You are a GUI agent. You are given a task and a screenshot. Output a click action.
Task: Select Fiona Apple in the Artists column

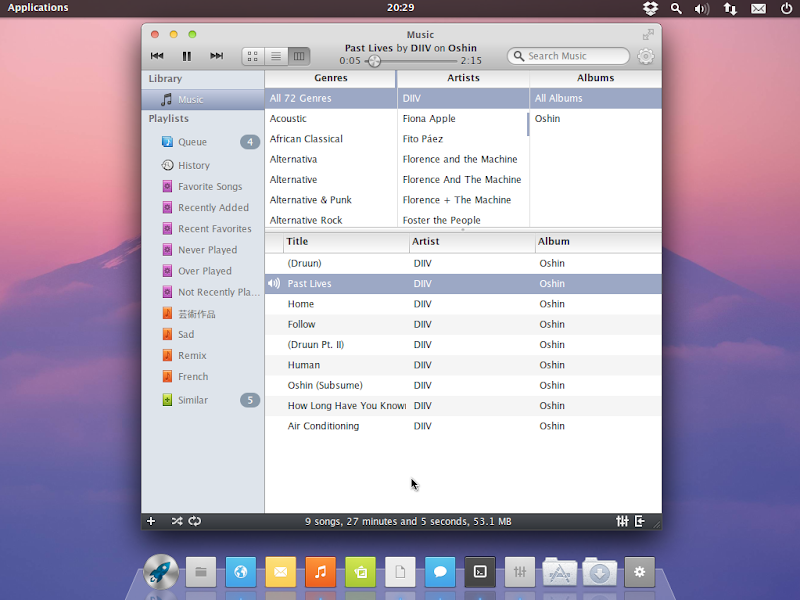click(x=429, y=119)
